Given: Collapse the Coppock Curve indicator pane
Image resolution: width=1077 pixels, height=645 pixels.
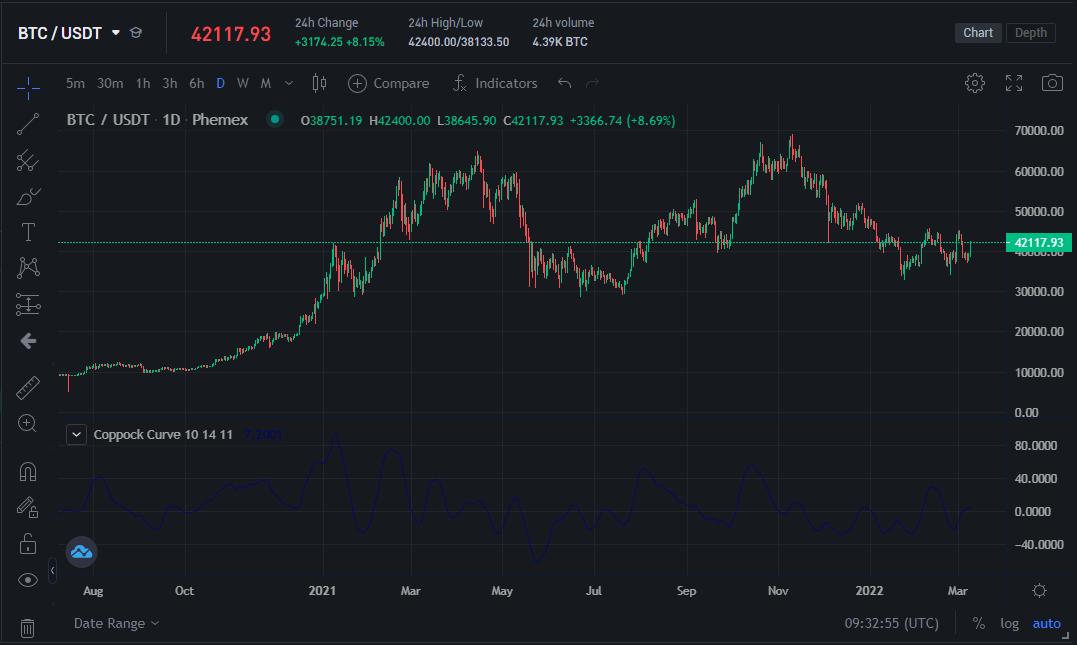Looking at the screenshot, I should click(x=76, y=434).
